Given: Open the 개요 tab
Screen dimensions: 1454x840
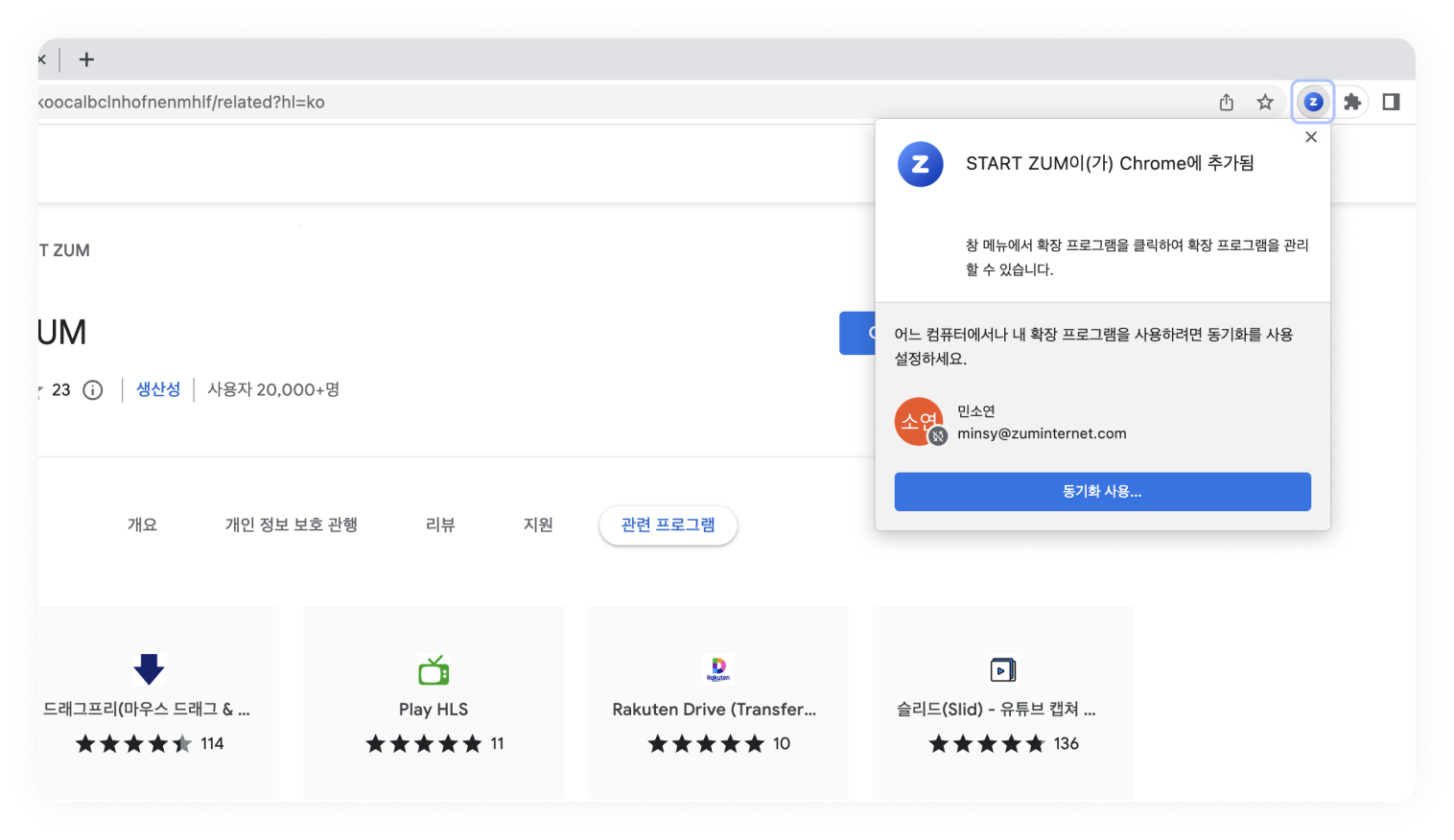Looking at the screenshot, I should coord(142,525).
